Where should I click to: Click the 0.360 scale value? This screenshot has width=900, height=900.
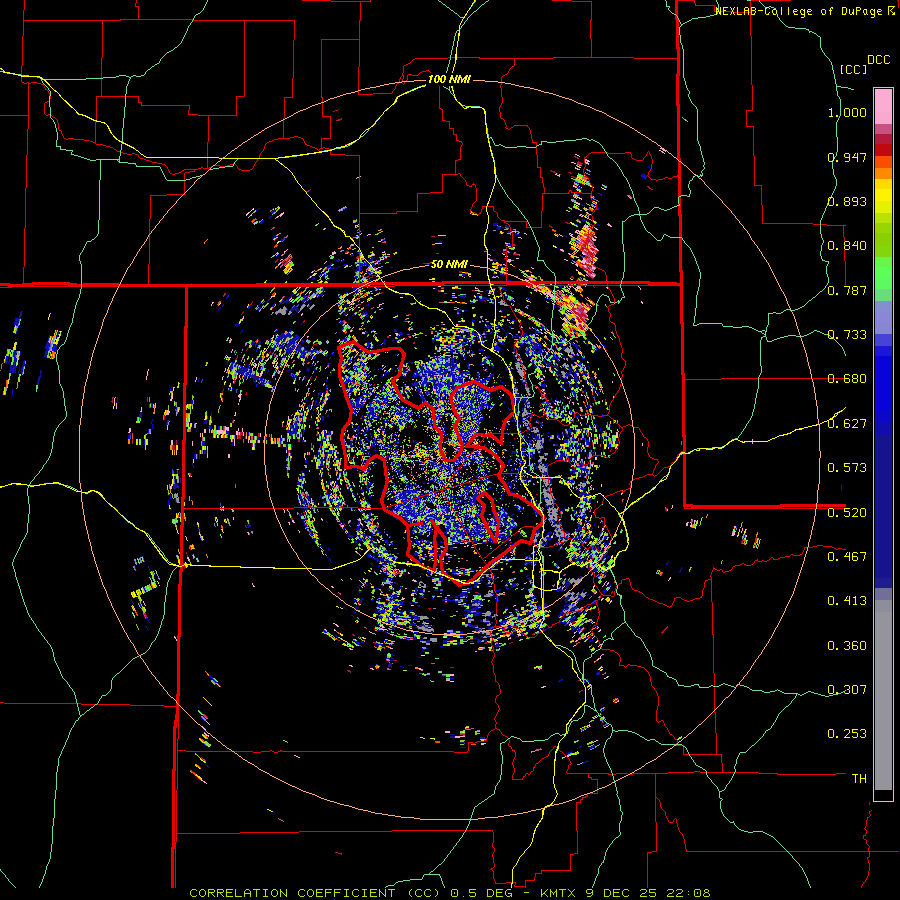[847, 646]
